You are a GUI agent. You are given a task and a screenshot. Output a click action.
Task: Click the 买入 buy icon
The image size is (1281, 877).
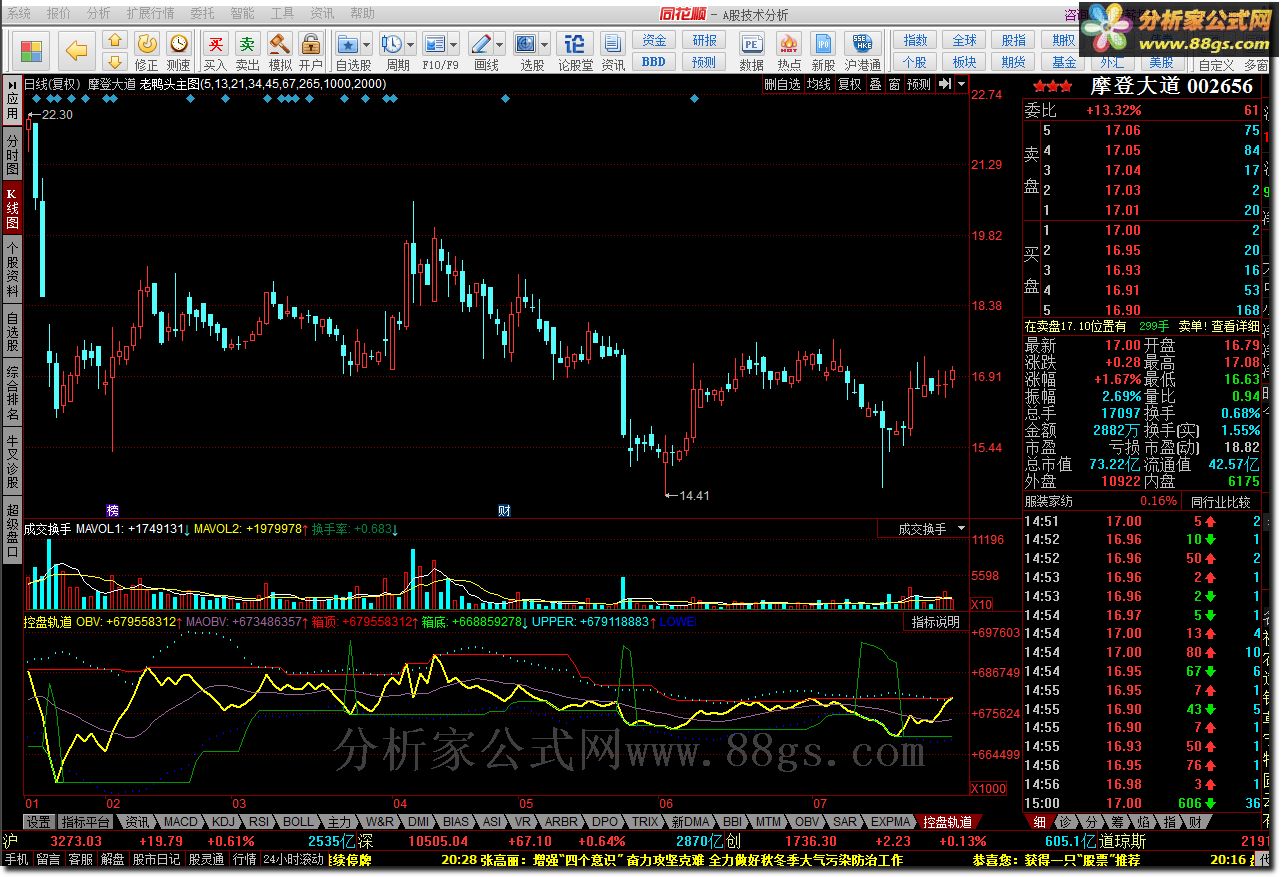click(215, 51)
